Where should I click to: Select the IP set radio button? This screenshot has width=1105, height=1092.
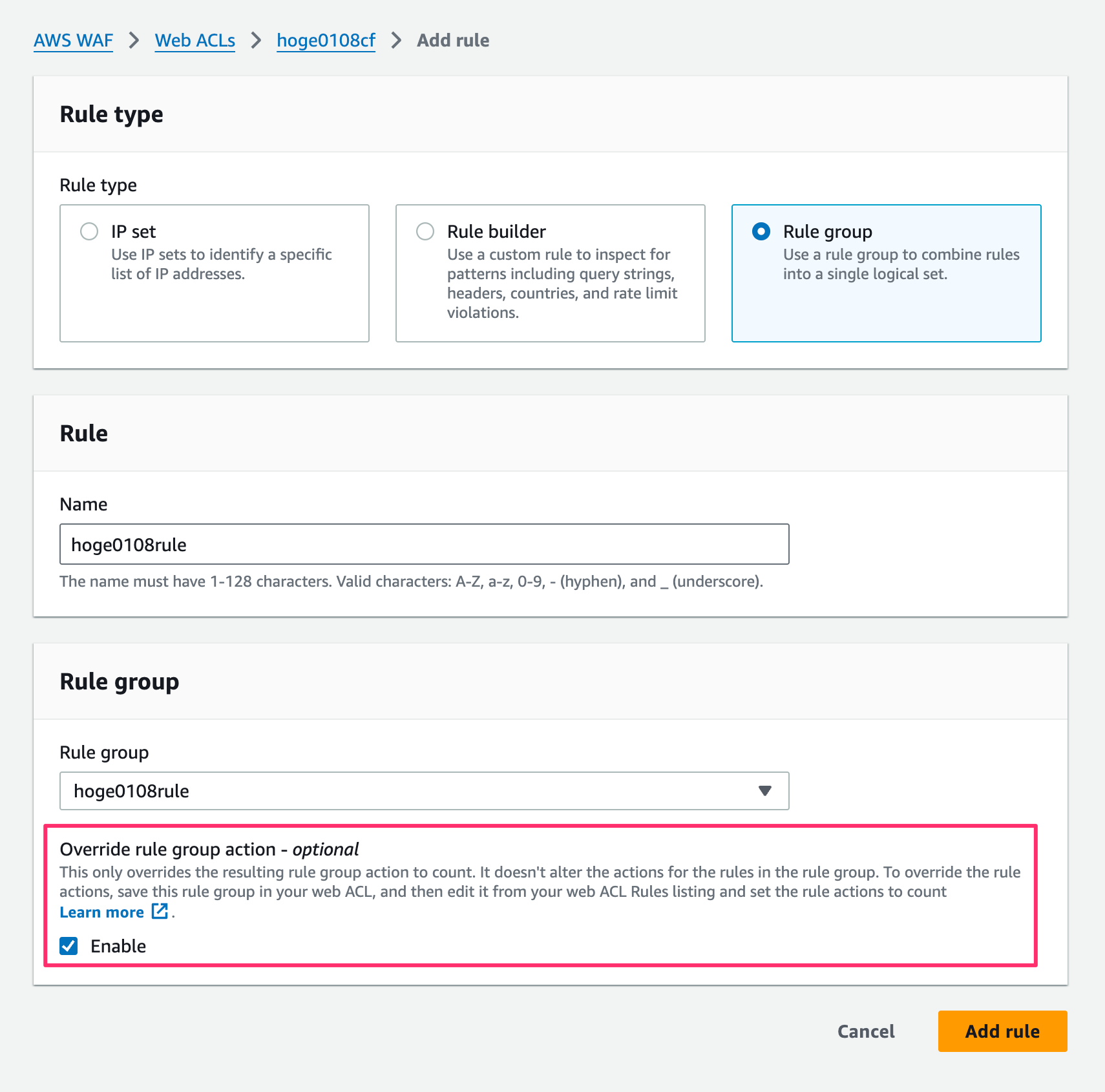tap(89, 231)
